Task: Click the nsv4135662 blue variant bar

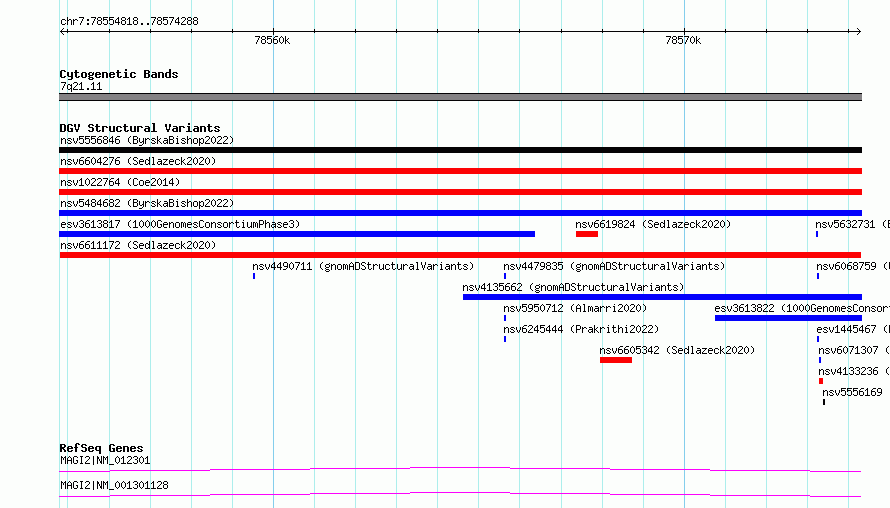Action: click(x=662, y=297)
